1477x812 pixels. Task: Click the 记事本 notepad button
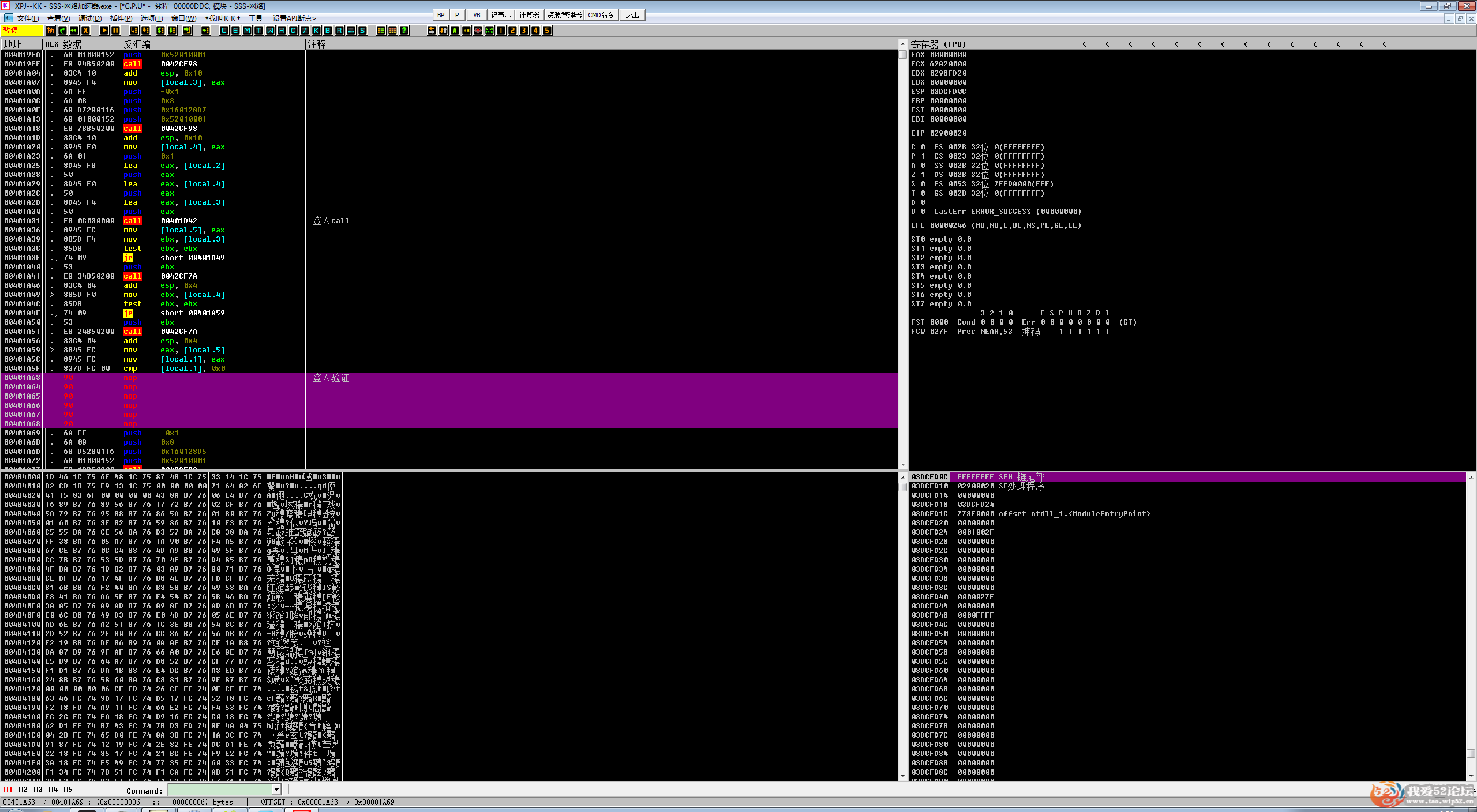pyautogui.click(x=501, y=15)
